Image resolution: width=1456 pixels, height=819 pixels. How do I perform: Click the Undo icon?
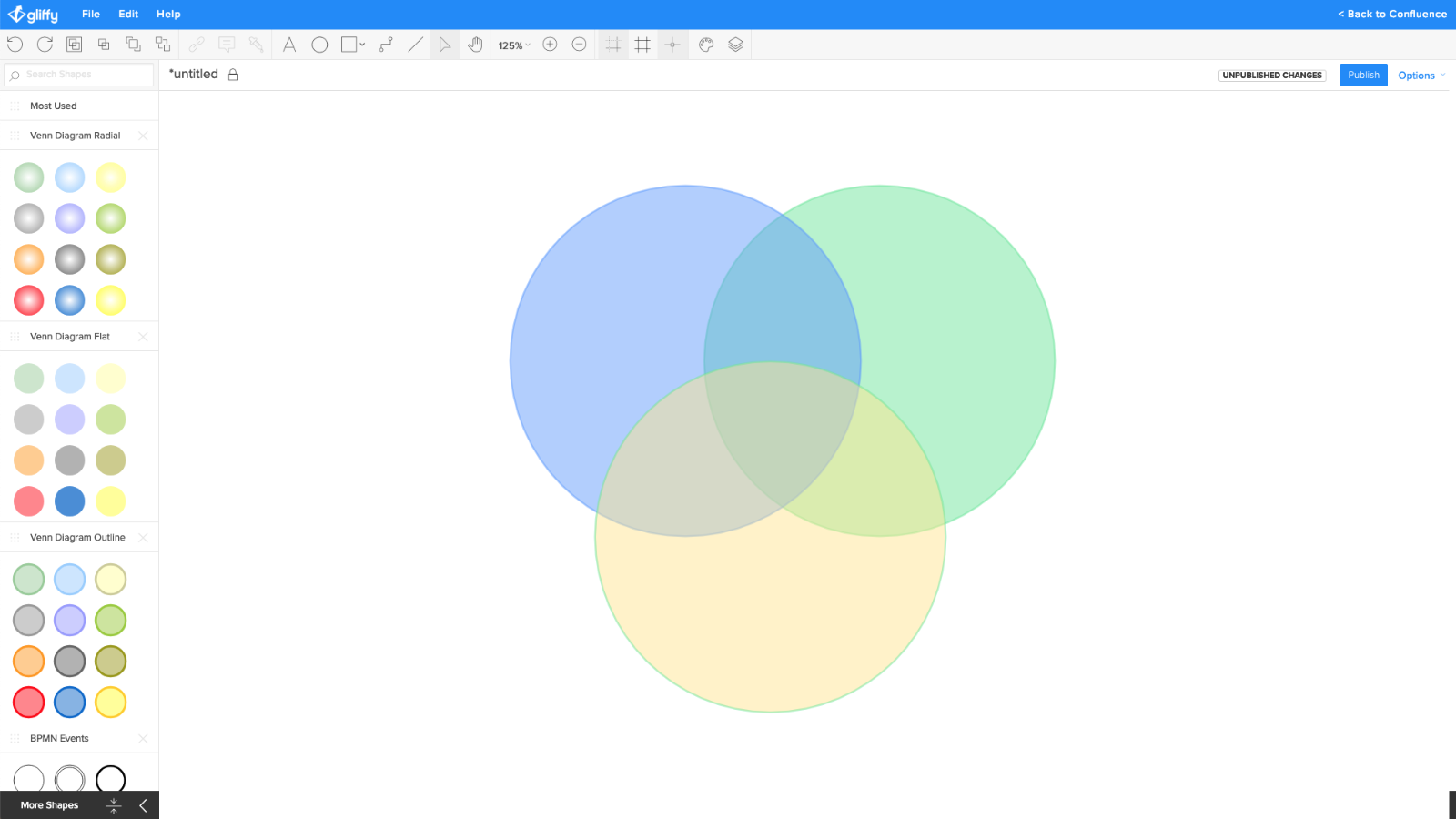click(x=15, y=44)
